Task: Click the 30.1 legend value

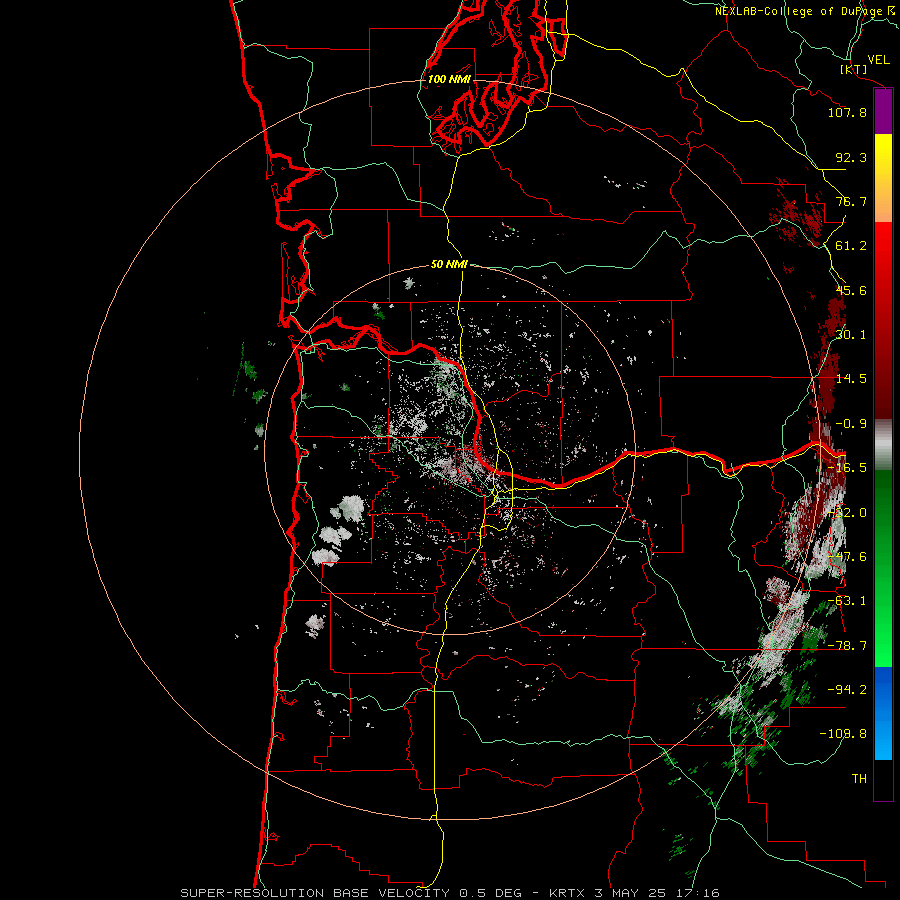Action: click(851, 335)
